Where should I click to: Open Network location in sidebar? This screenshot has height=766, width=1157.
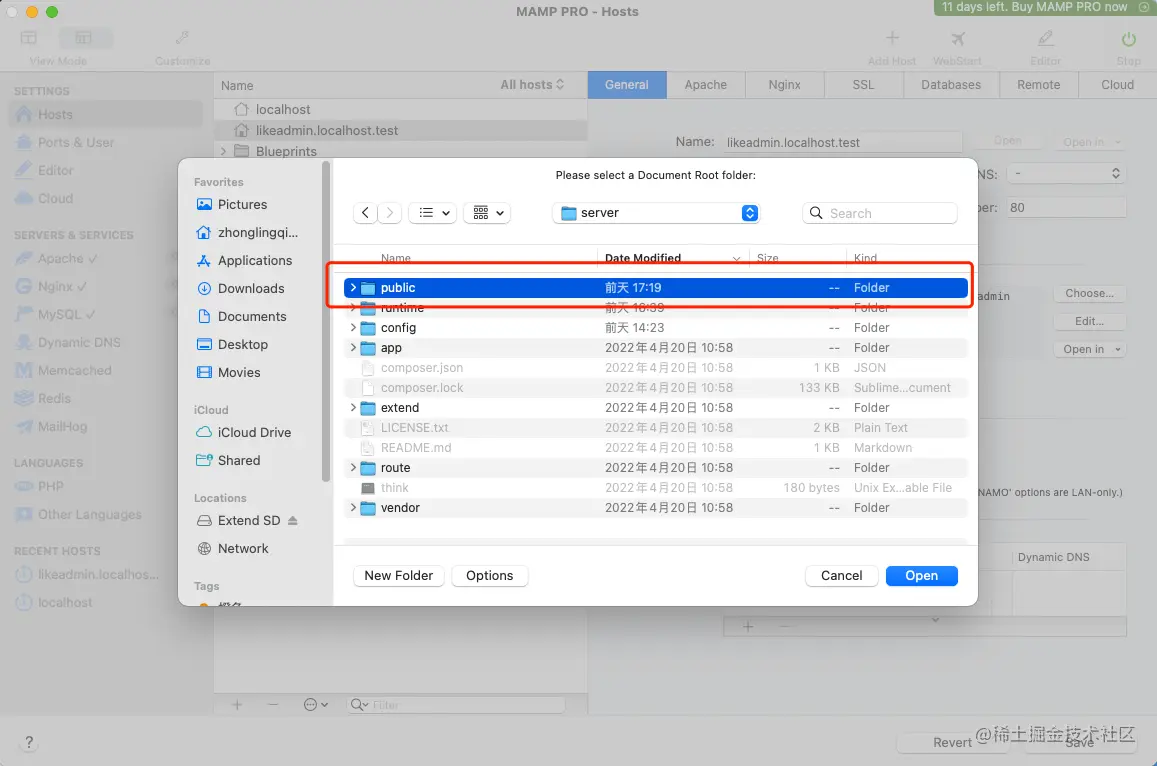(232, 548)
